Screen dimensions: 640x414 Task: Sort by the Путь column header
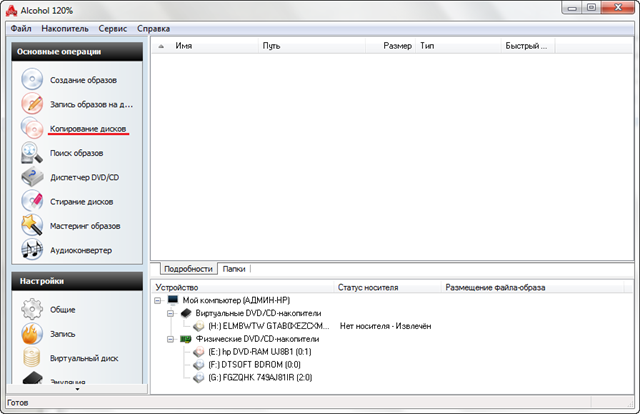312,46
